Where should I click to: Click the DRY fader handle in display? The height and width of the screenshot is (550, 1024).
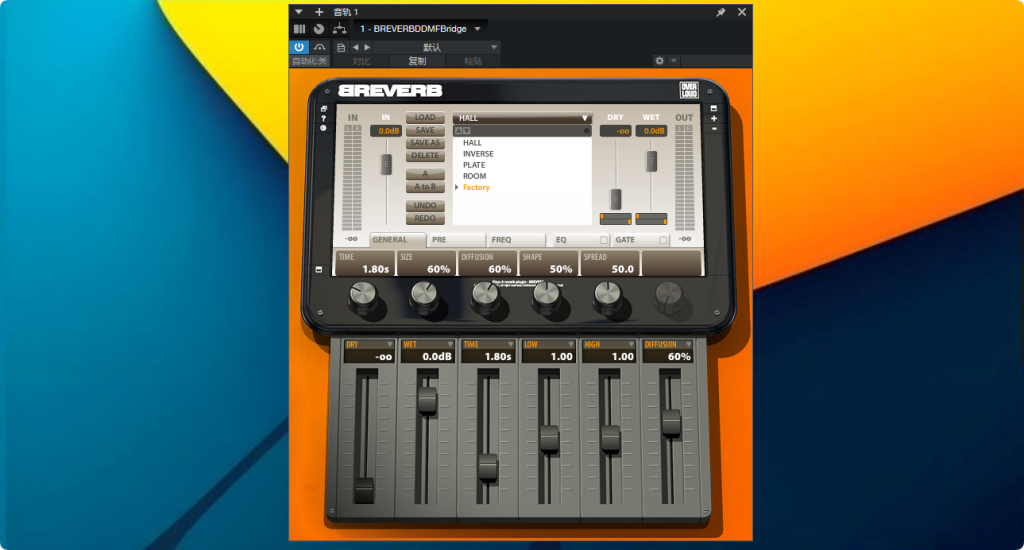coord(616,199)
